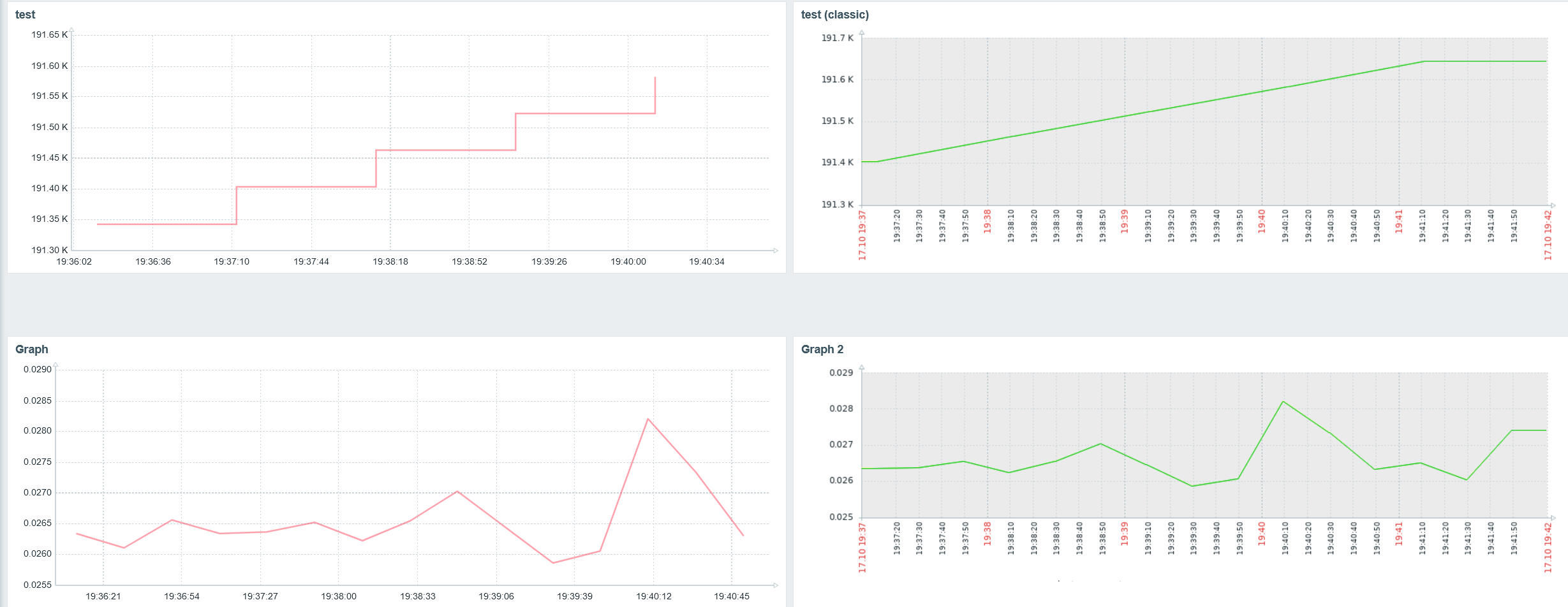Viewport: 1568px width, 607px height.
Task: Click red "19:38" label in test (classic)
Action: pyautogui.click(x=987, y=221)
